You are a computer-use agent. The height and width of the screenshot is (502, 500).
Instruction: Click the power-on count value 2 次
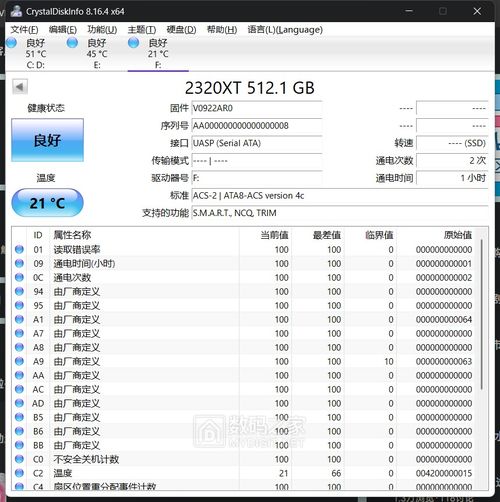pyautogui.click(x=452, y=161)
